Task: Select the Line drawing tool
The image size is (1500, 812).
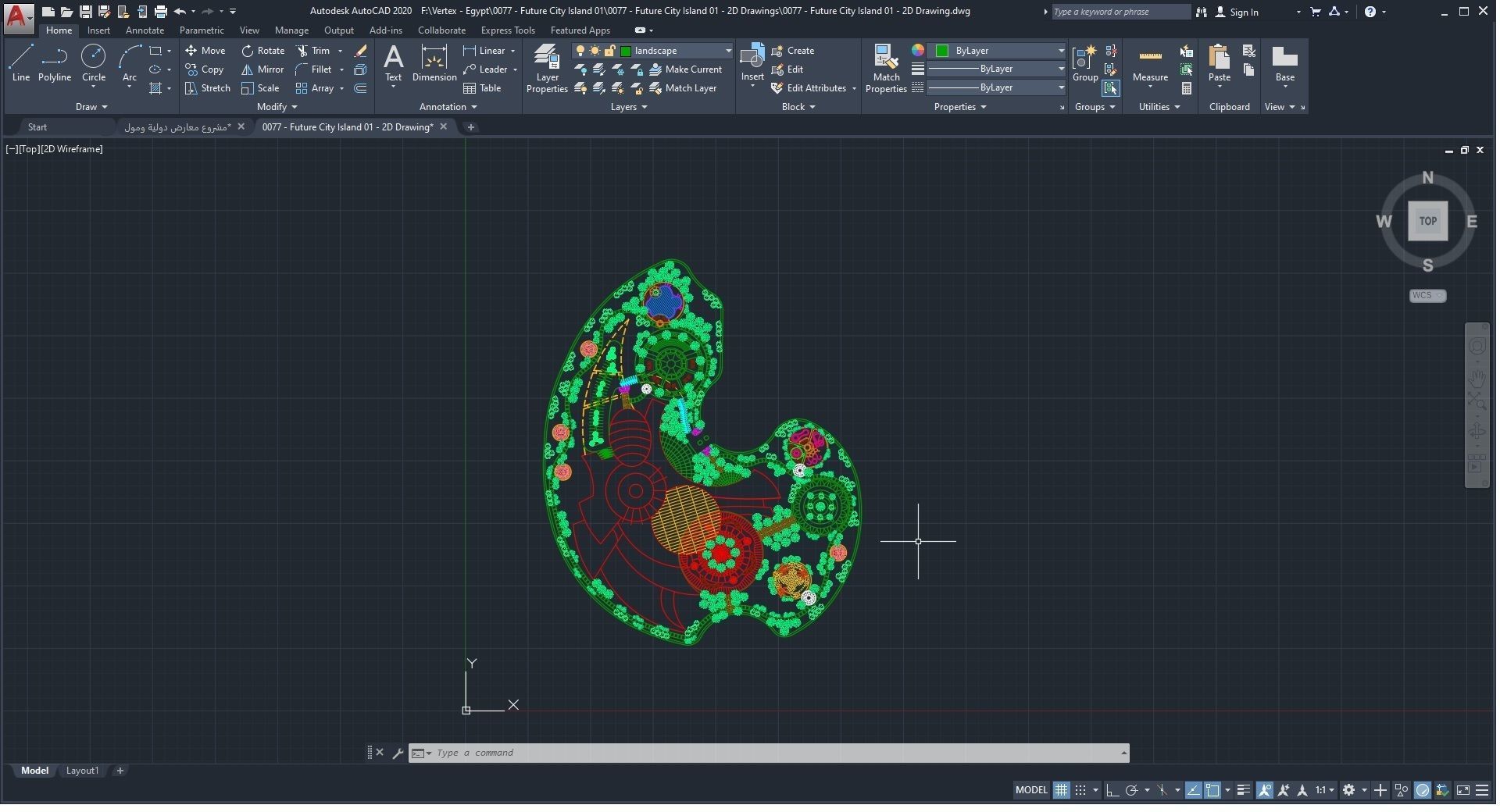Action: [21, 63]
